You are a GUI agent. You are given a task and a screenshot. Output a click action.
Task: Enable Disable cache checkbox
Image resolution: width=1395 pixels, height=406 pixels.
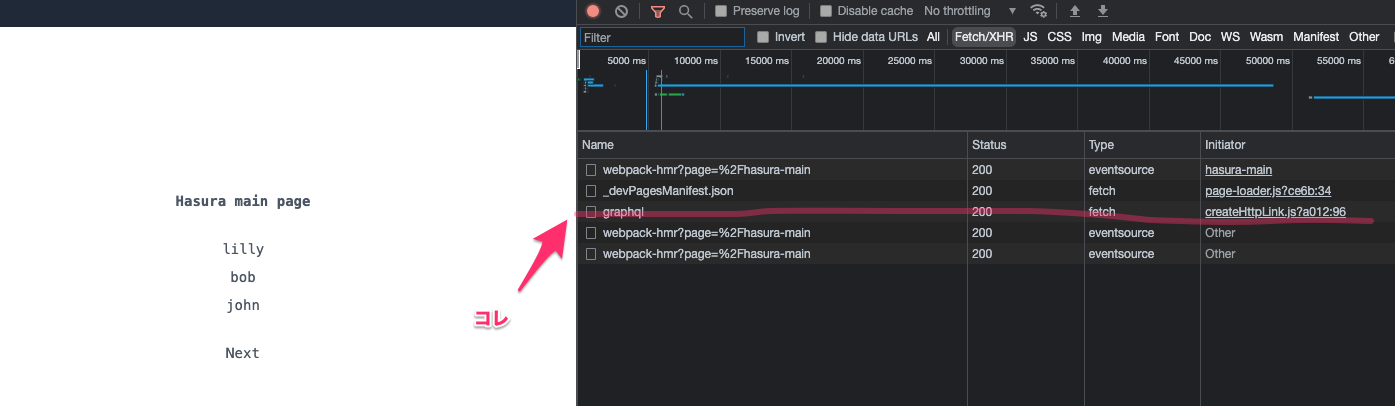pyautogui.click(x=826, y=11)
